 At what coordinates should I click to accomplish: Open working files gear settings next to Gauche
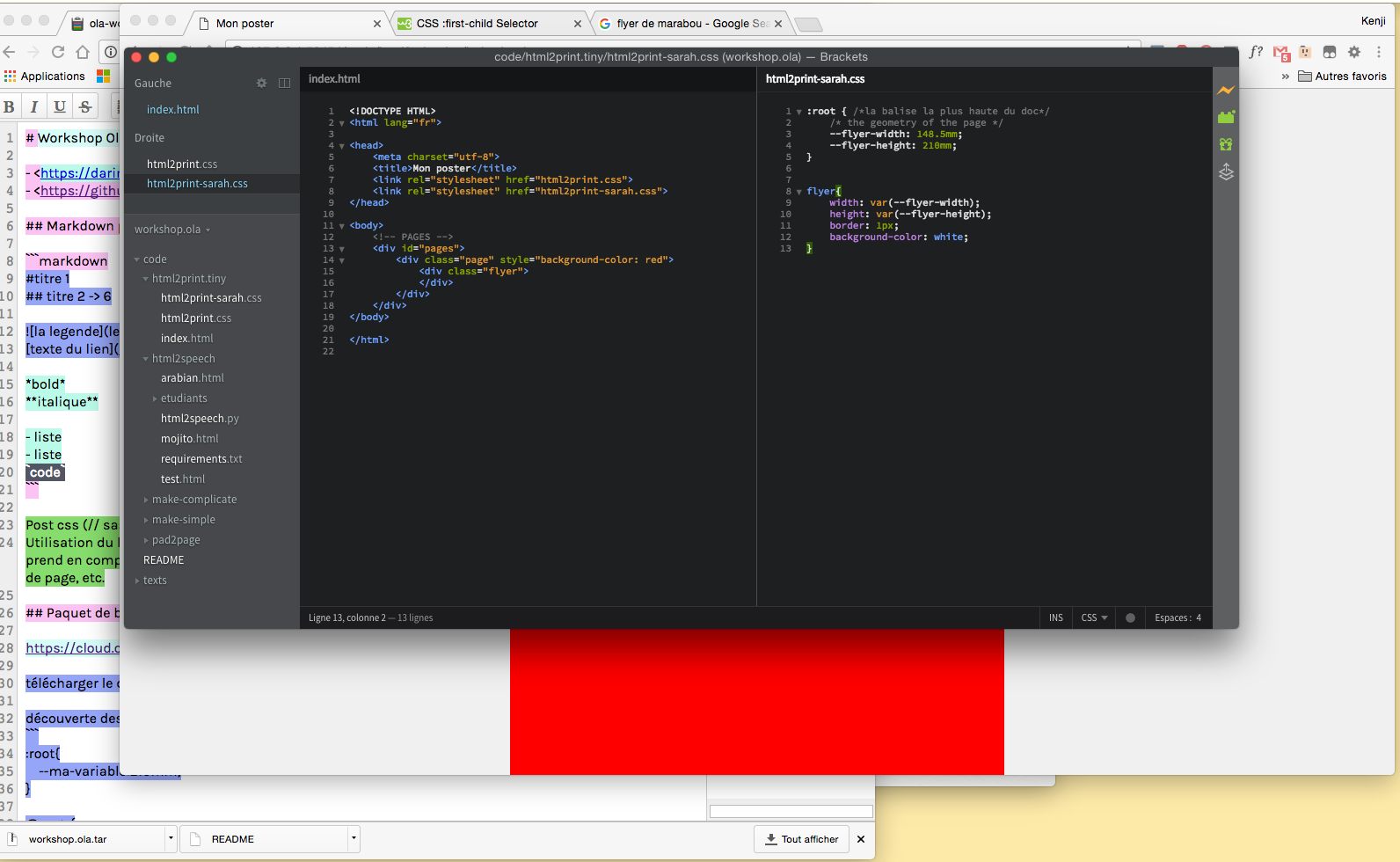coord(261,83)
